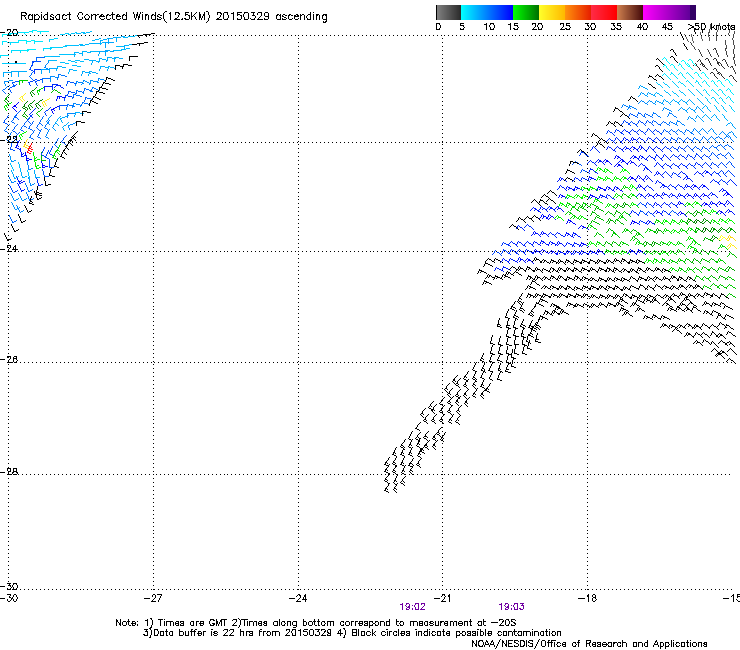Click the NOAA/NESDIS credit line
The image size is (740, 650).
point(589,644)
